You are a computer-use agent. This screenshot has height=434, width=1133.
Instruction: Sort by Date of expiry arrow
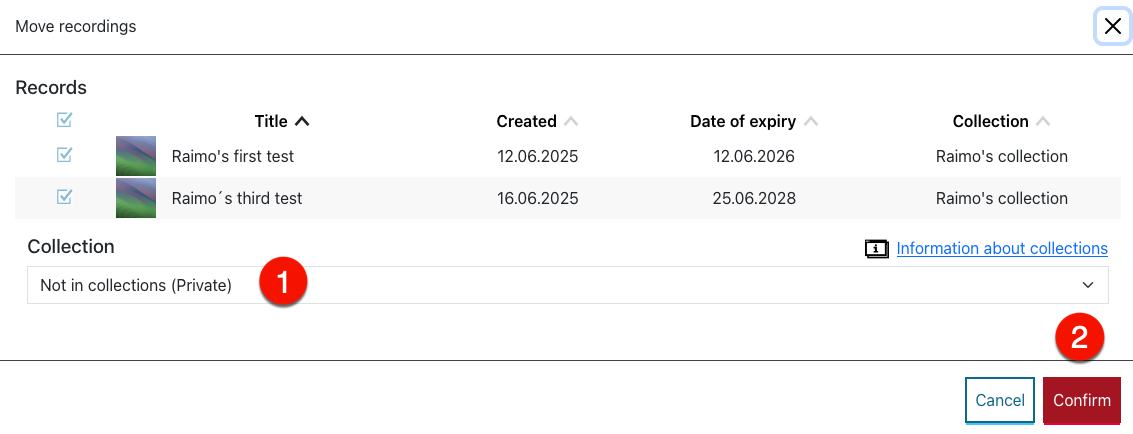pyautogui.click(x=811, y=121)
